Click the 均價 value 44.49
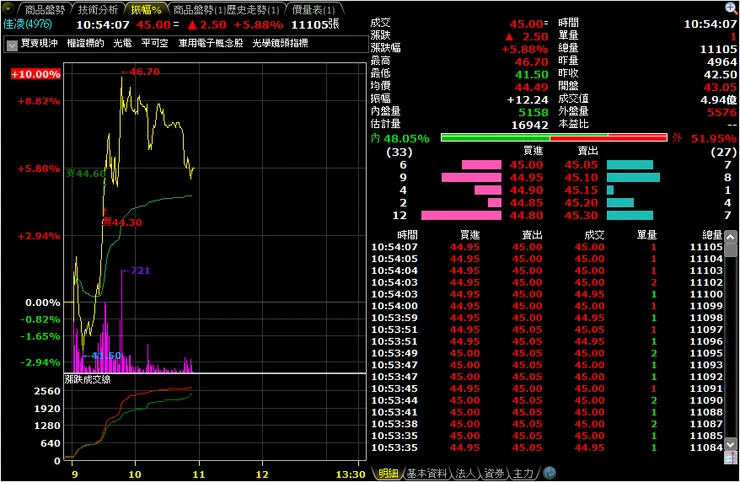This screenshot has width=740, height=482. click(x=531, y=87)
